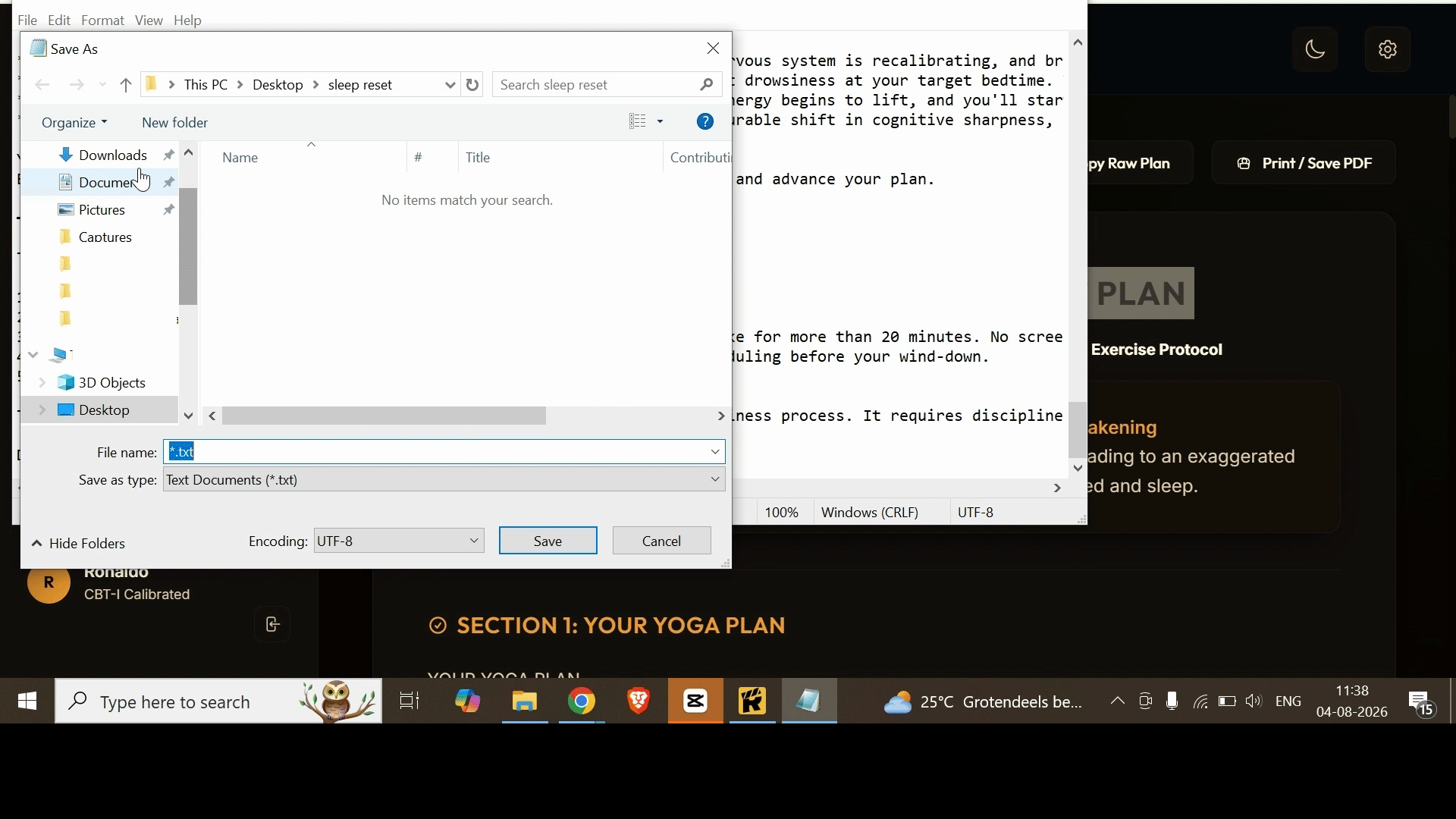Open the notification center icon
The height and width of the screenshot is (819, 1456).
coord(1420,703)
